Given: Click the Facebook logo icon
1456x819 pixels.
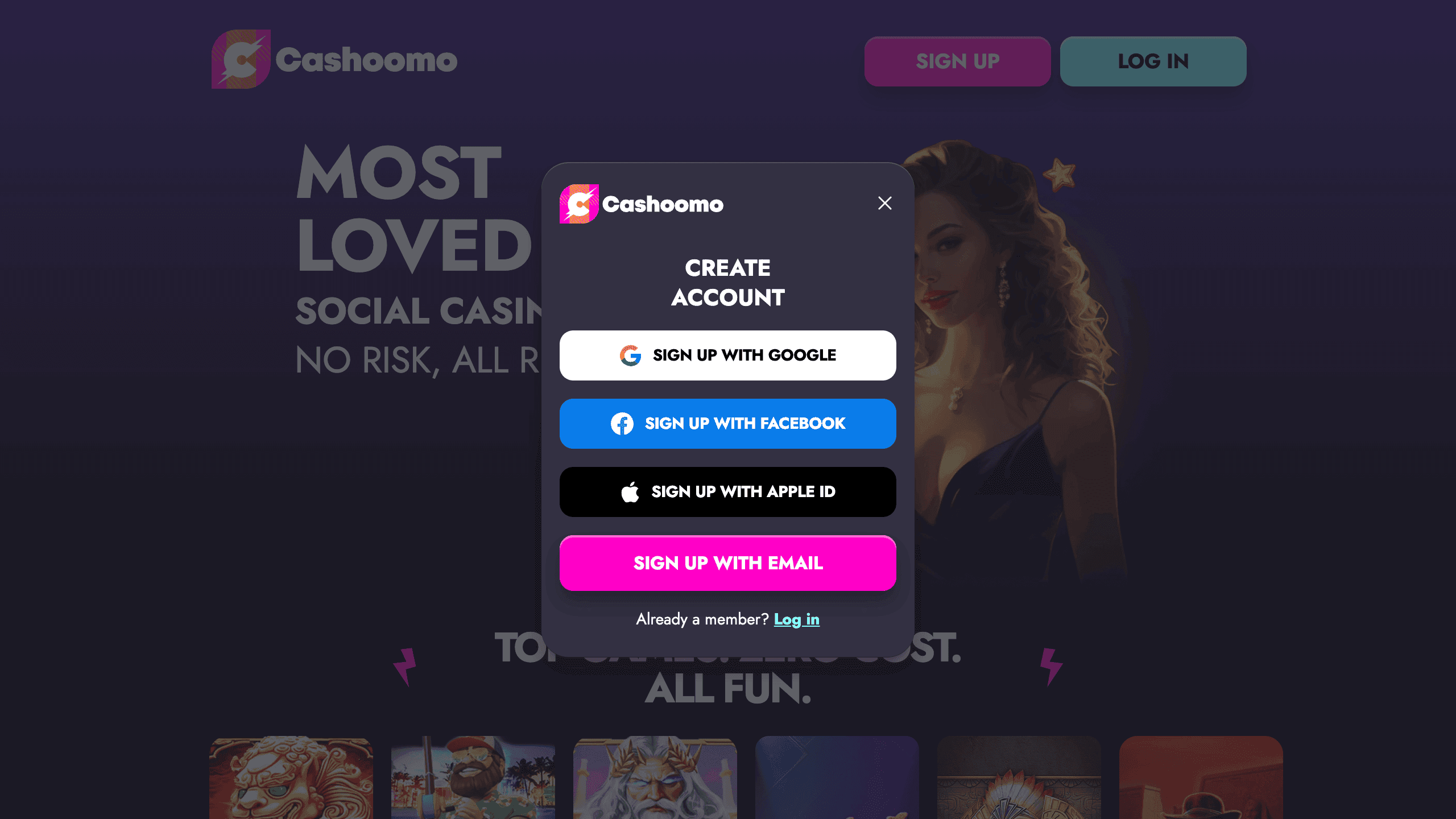Looking at the screenshot, I should click(x=622, y=424).
